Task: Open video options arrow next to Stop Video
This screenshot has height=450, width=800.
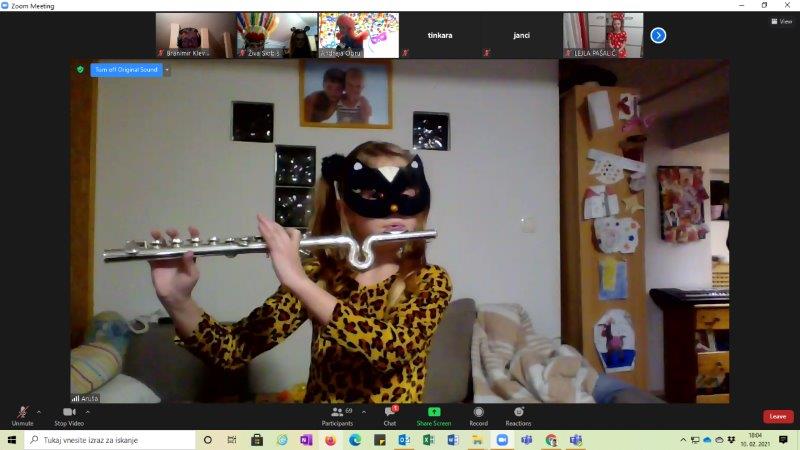Action: [x=87, y=412]
